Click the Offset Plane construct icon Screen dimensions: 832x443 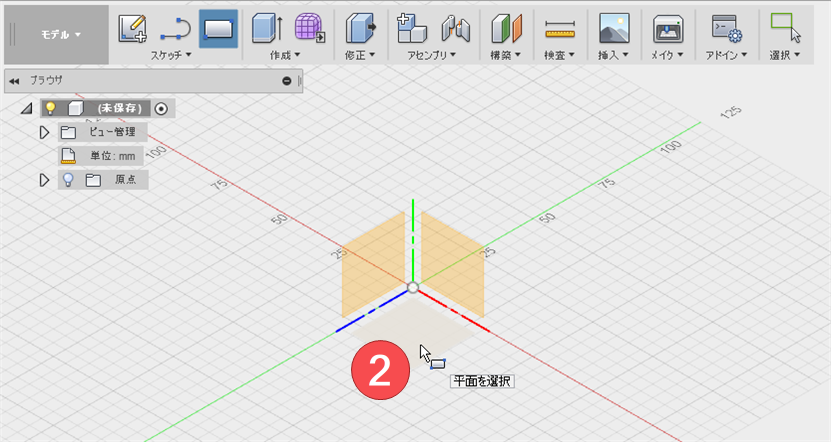point(506,29)
